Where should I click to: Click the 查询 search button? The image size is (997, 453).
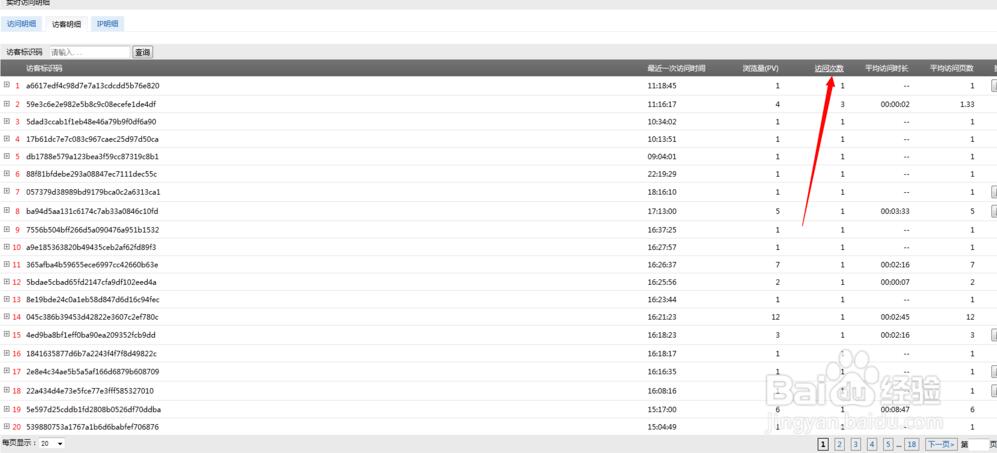tap(142, 52)
